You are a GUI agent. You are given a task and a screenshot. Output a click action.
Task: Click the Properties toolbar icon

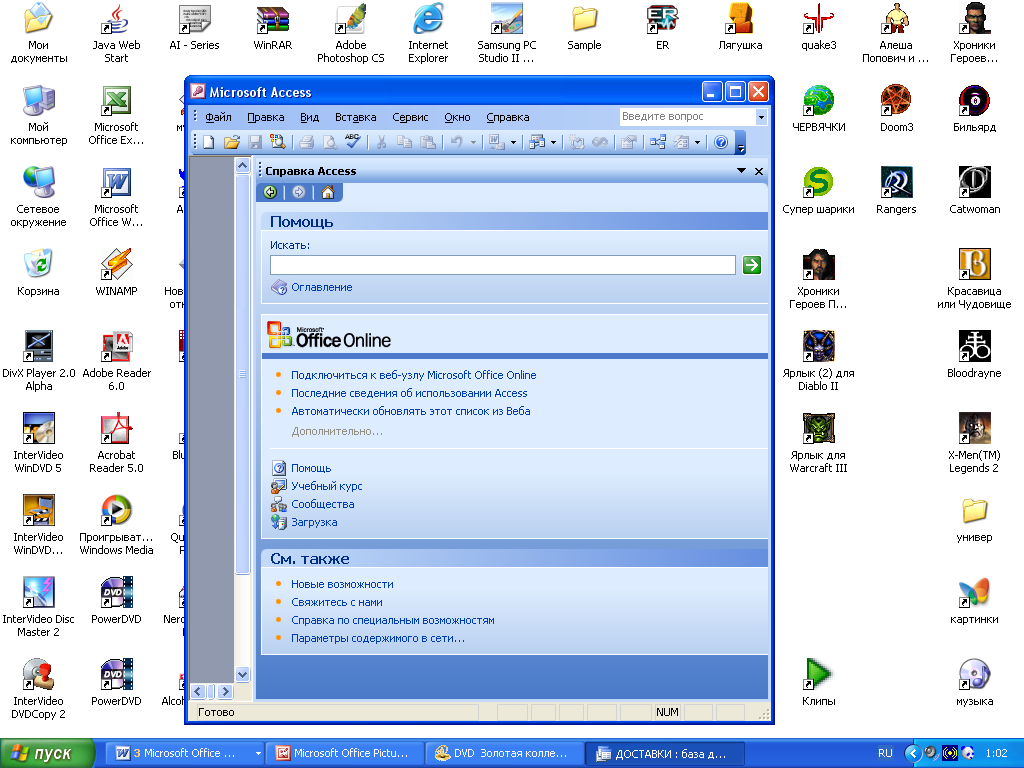[x=628, y=142]
